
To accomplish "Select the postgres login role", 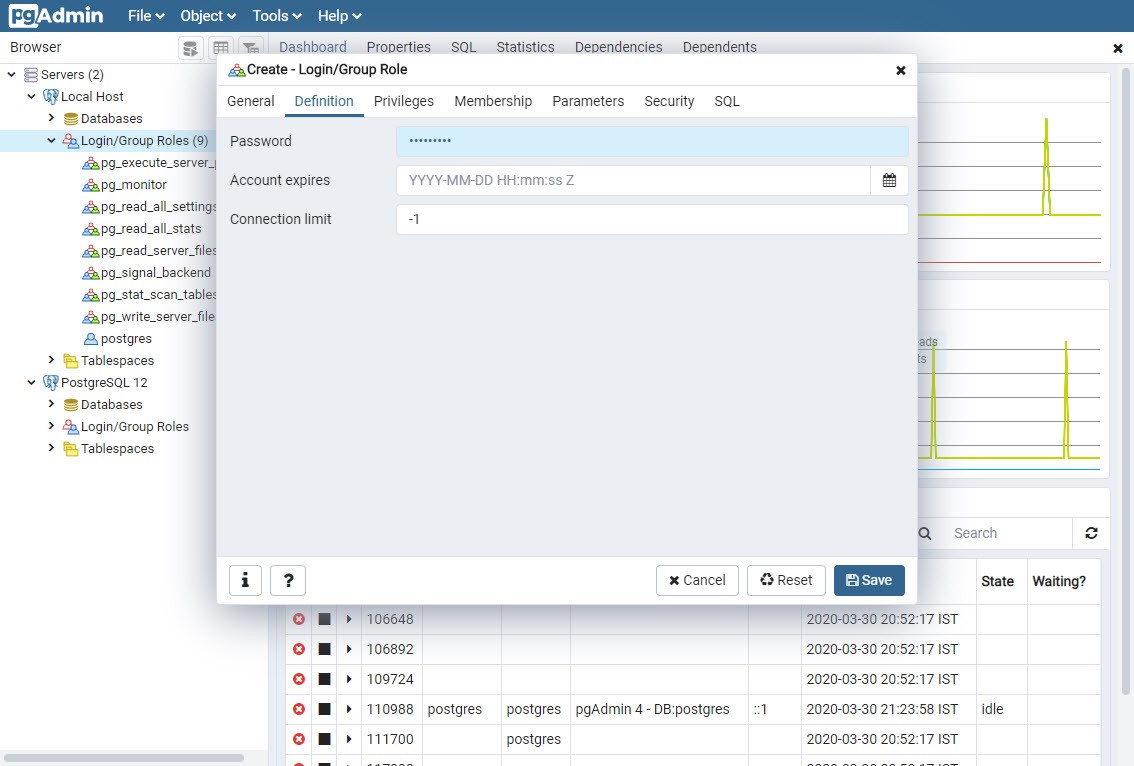I will tap(127, 339).
